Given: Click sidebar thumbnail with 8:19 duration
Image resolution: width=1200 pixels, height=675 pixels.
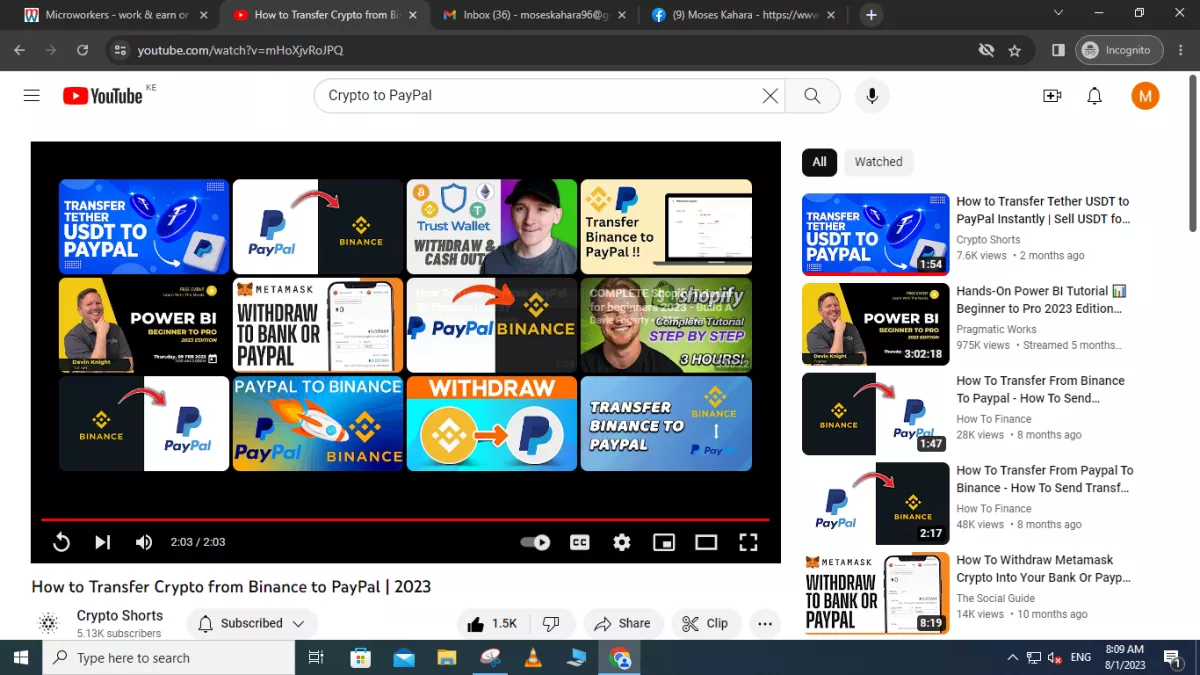Looking at the screenshot, I should (x=875, y=594).
